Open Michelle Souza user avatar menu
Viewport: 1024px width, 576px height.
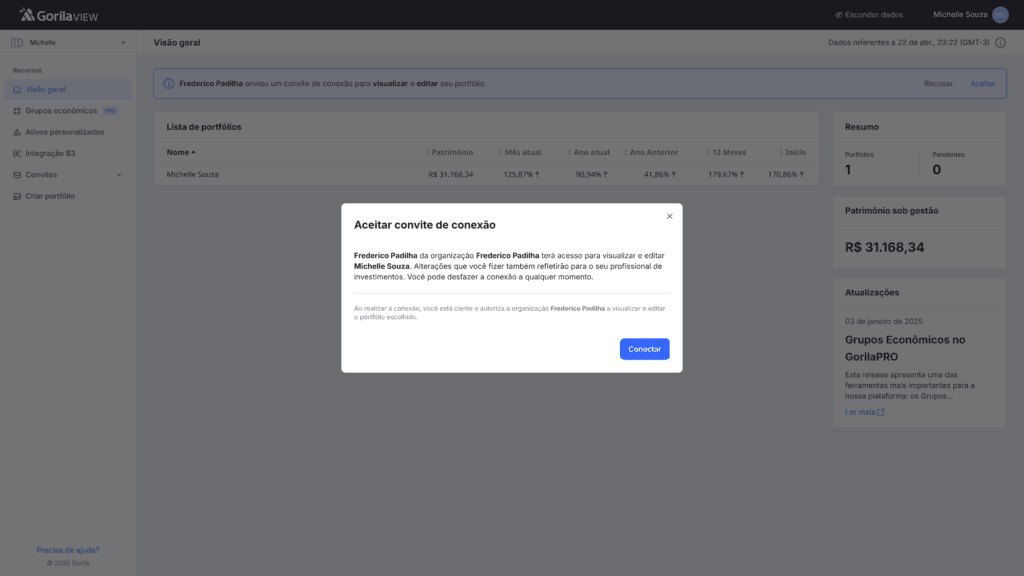pos(1000,15)
